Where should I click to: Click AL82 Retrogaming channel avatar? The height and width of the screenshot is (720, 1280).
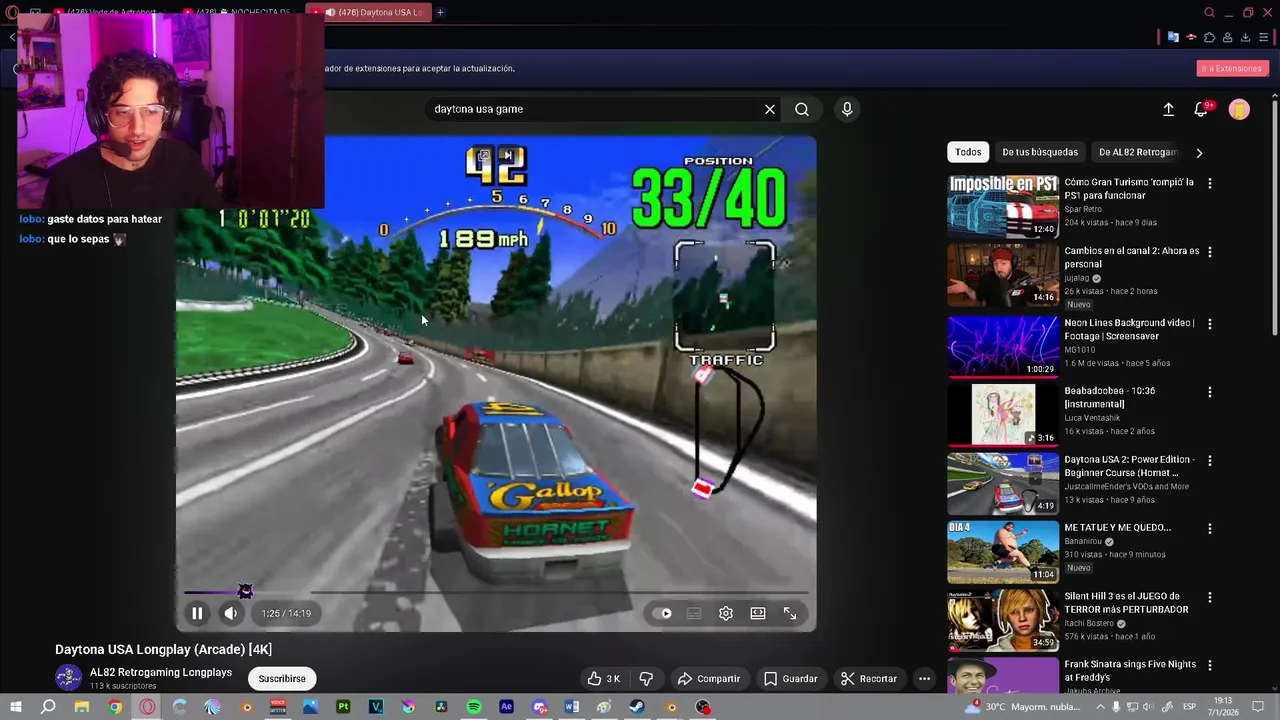68,678
